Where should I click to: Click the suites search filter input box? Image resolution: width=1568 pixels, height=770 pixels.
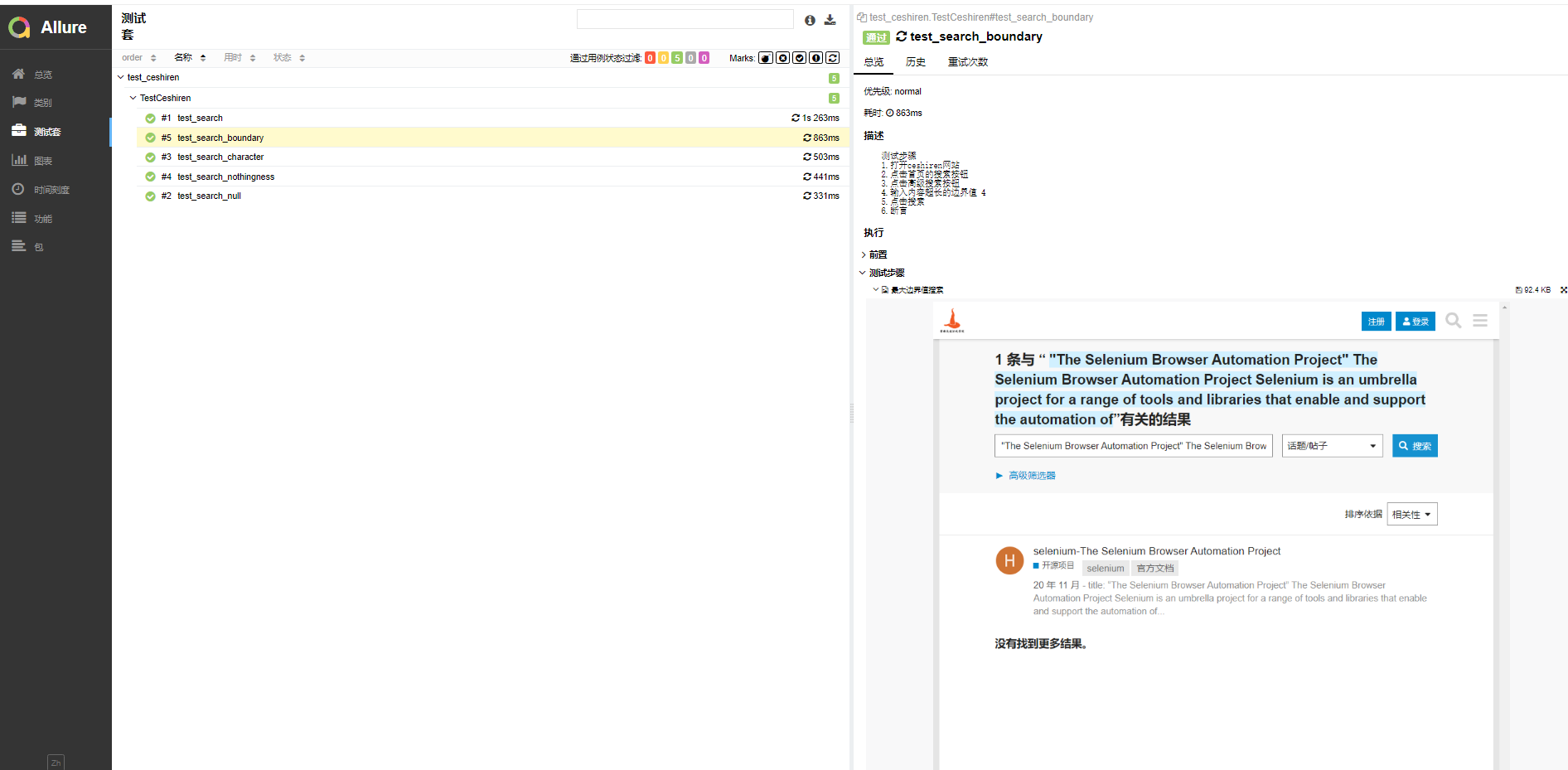(685, 20)
